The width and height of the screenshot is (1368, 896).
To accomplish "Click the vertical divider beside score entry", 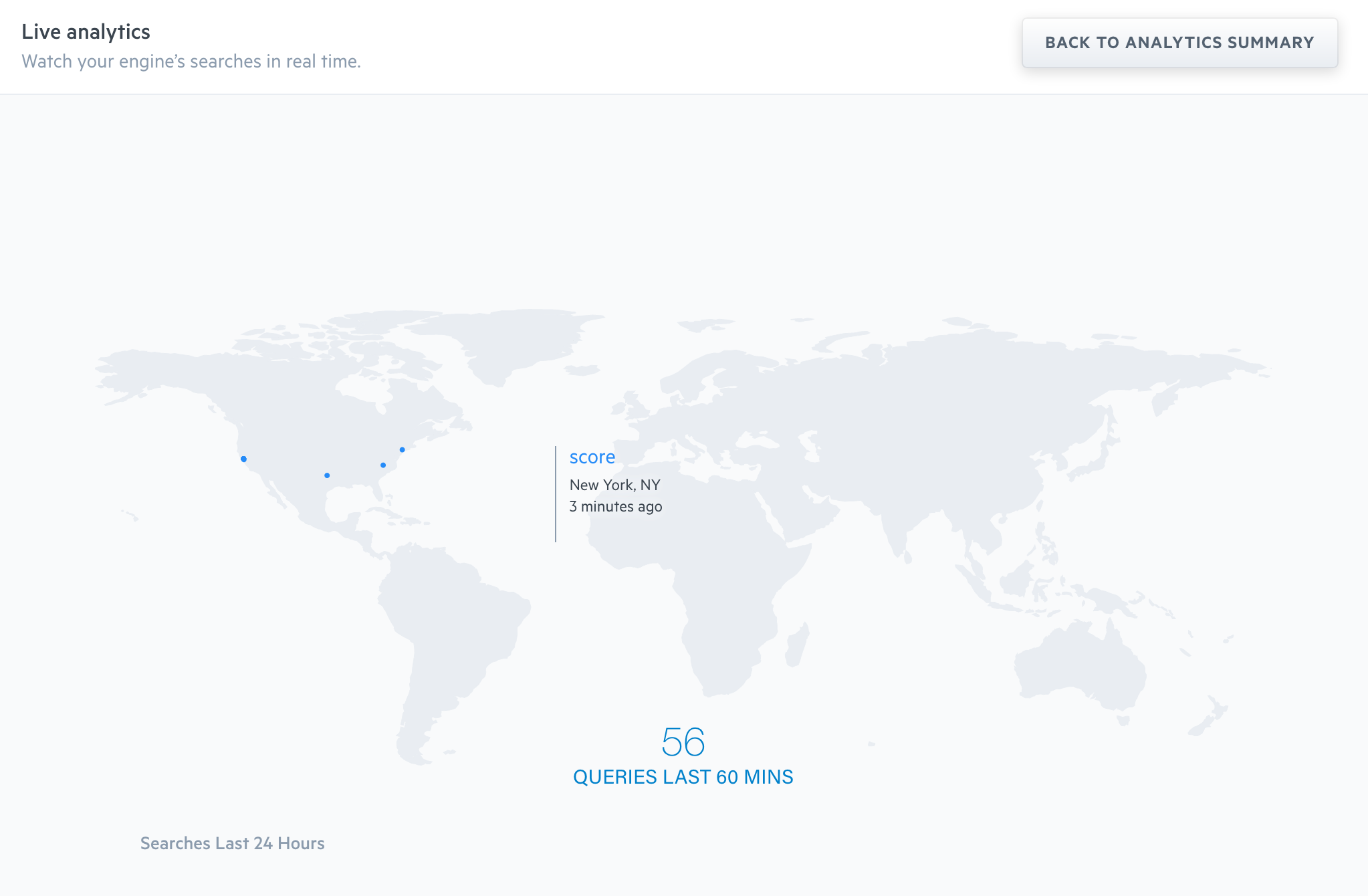I will (556, 494).
